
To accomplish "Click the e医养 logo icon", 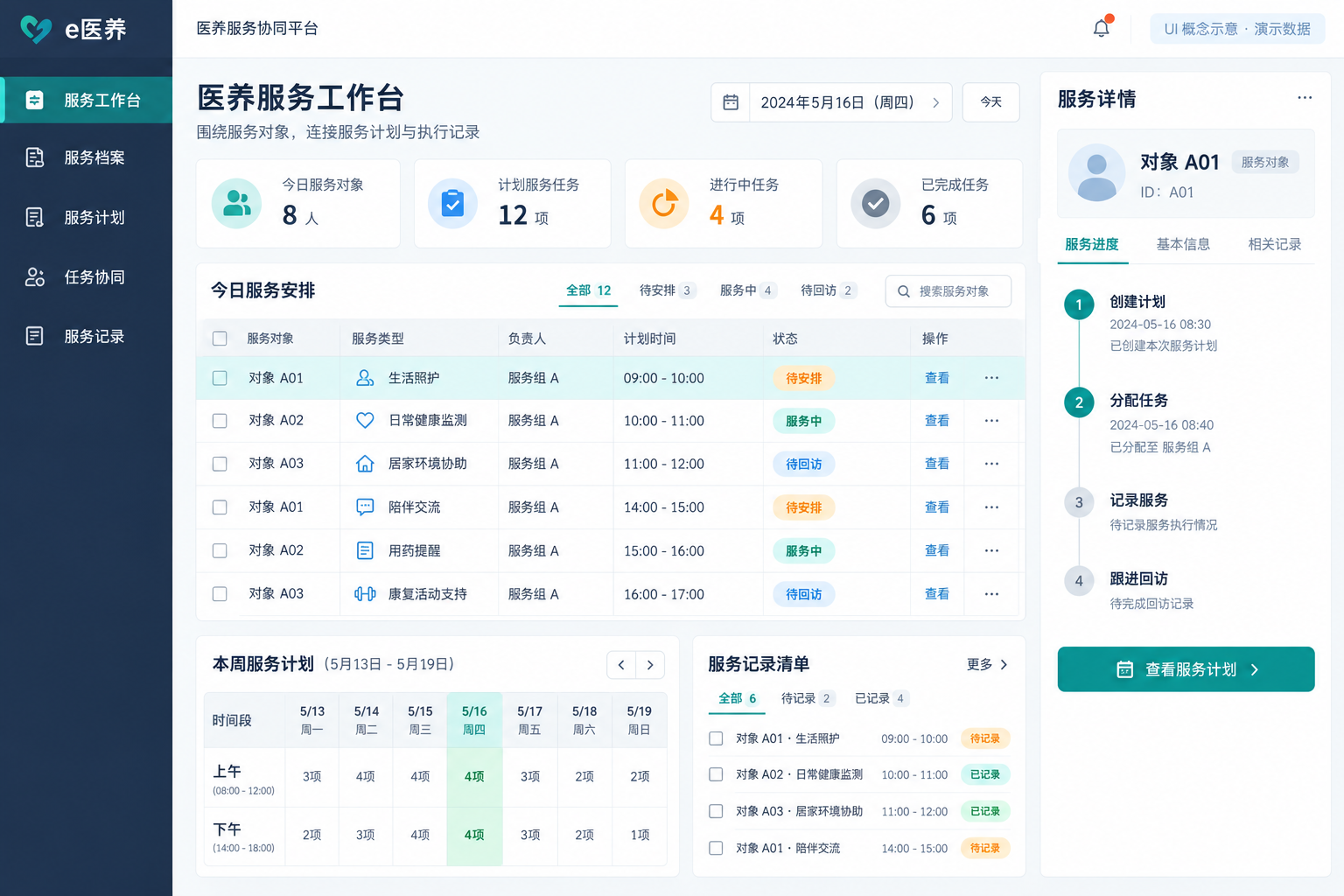I will tap(36, 30).
